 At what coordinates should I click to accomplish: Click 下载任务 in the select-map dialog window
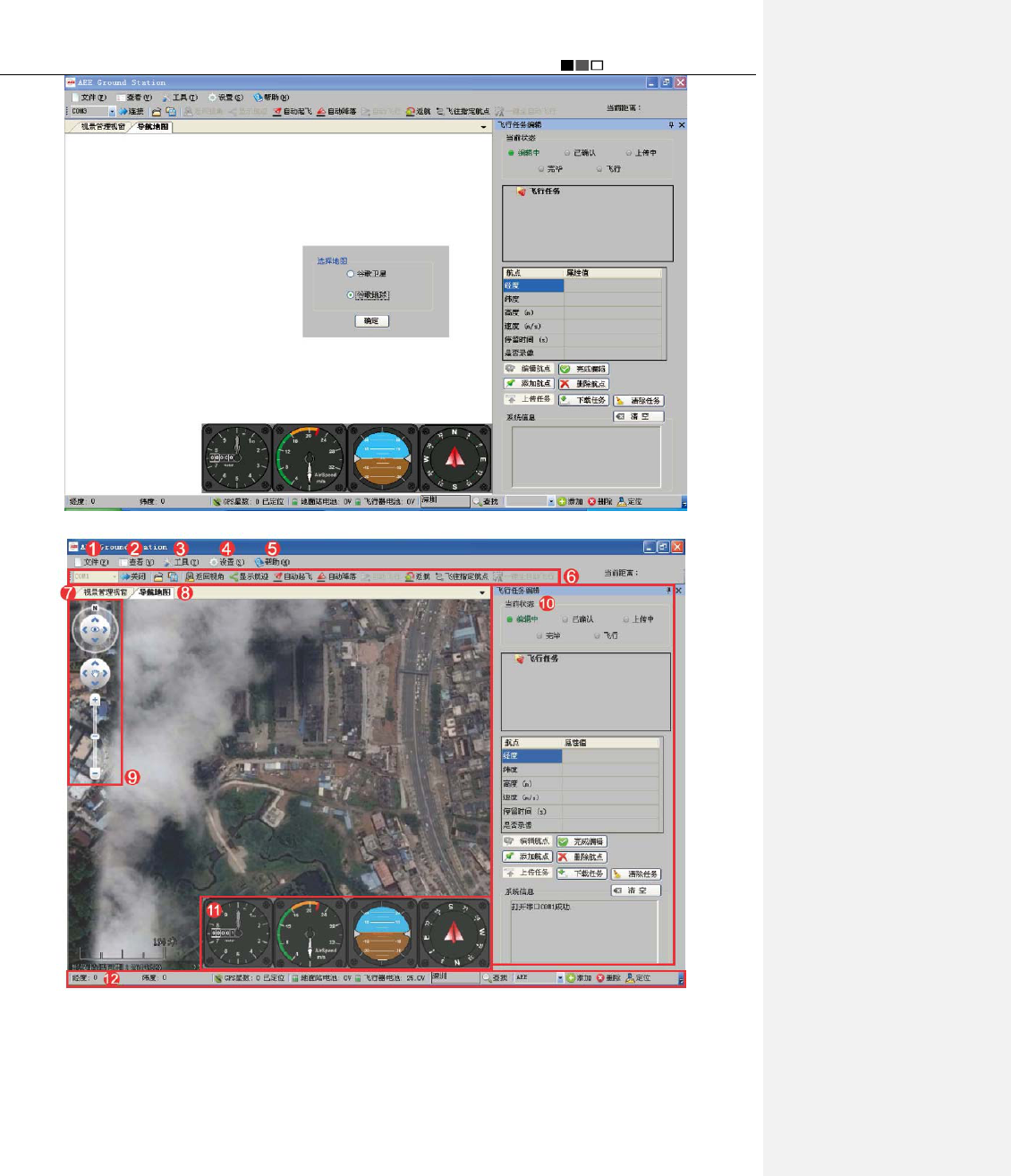click(583, 401)
